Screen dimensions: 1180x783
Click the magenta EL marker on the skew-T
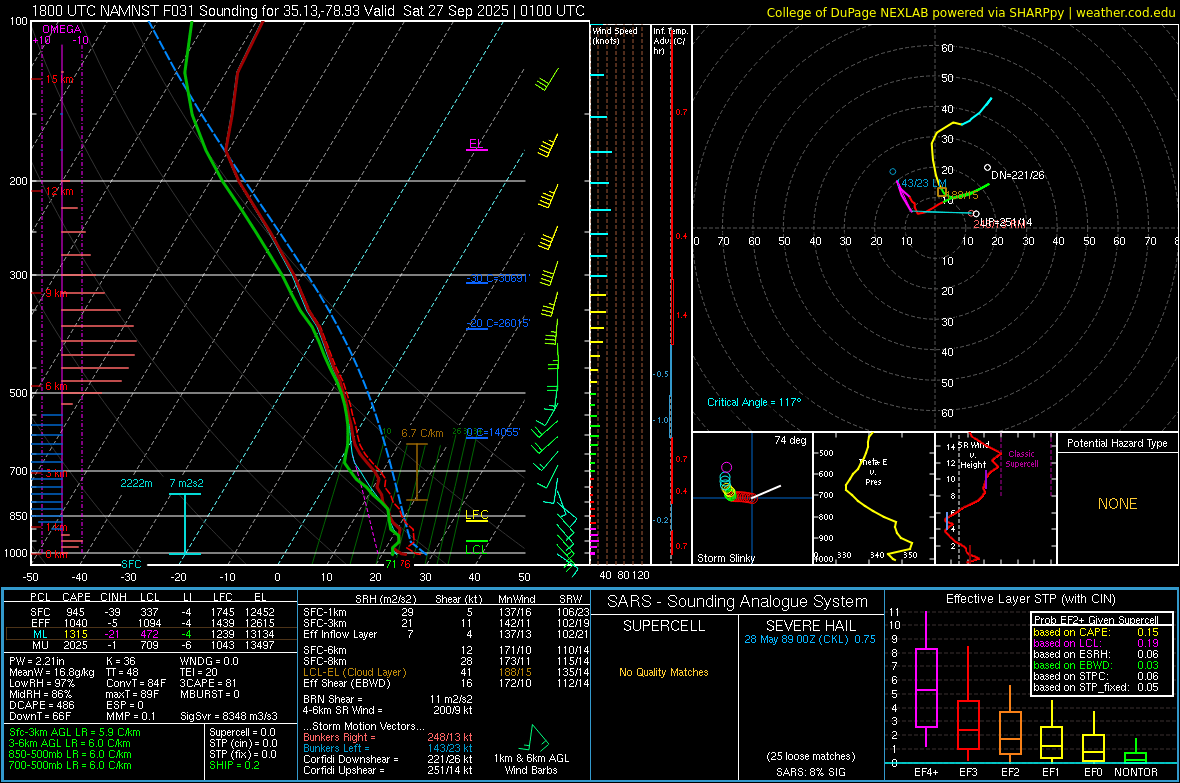pos(476,144)
